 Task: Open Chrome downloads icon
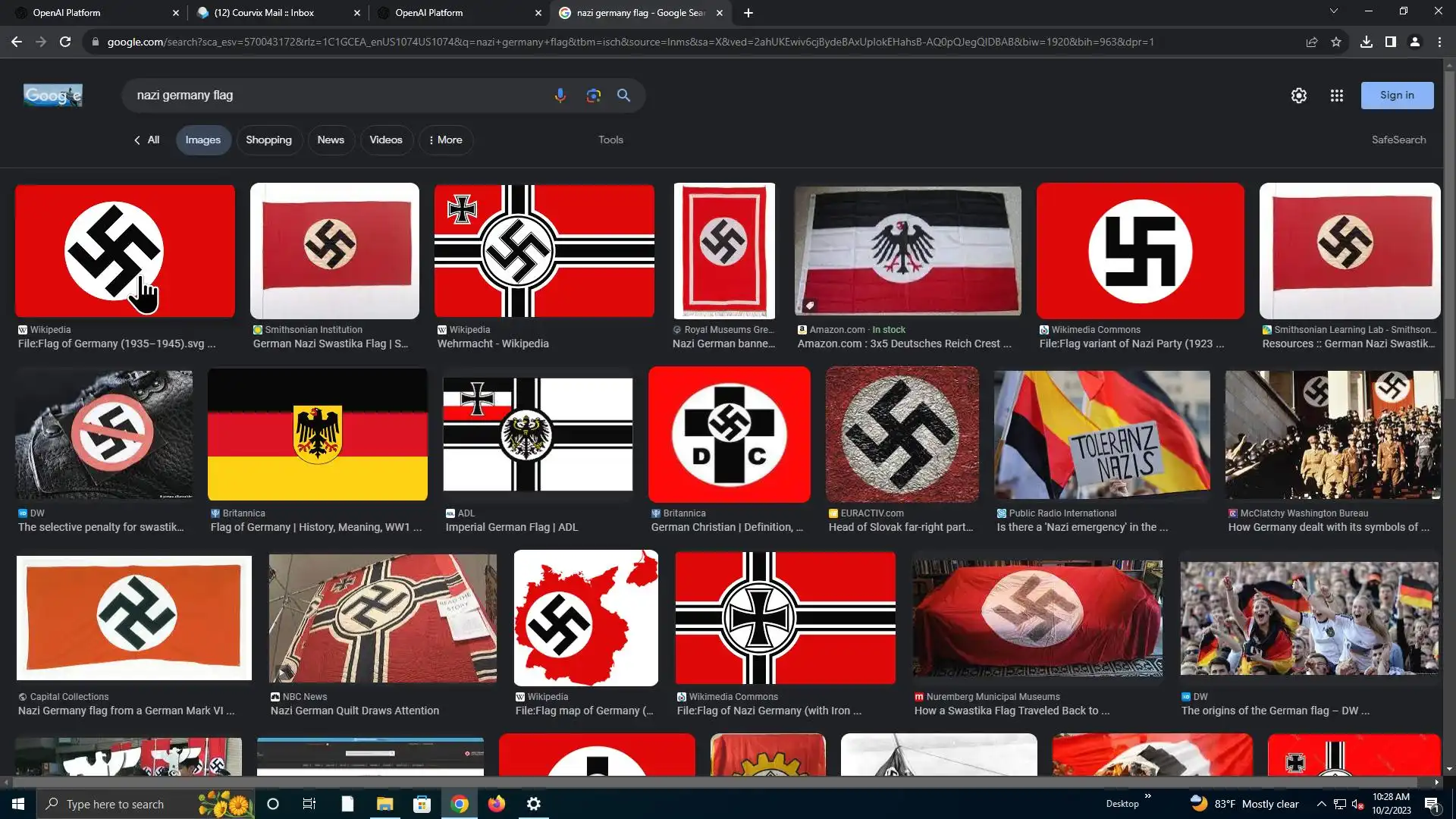click(1366, 42)
